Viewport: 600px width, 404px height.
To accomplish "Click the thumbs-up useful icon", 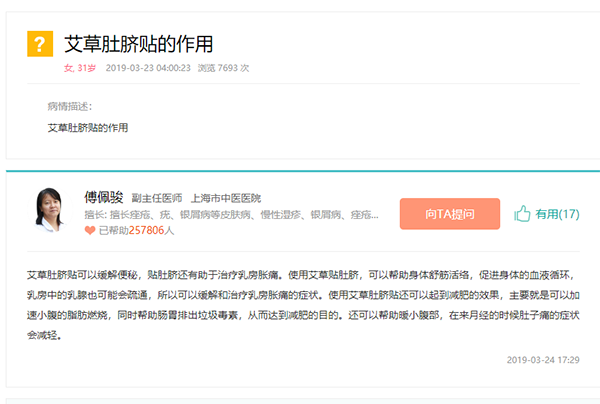I will [522, 213].
